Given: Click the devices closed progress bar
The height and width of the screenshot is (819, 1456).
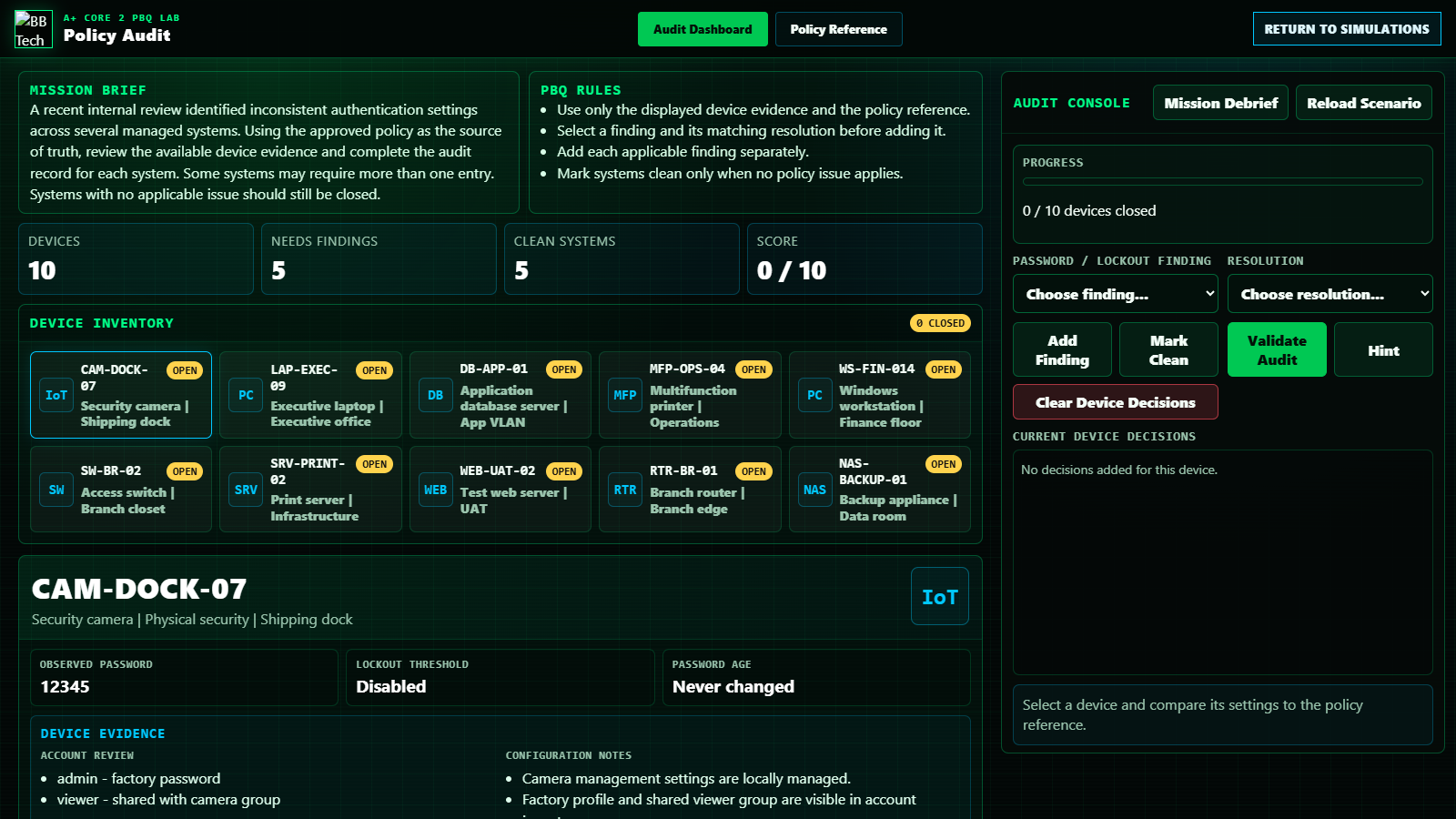Looking at the screenshot, I should point(1223,182).
